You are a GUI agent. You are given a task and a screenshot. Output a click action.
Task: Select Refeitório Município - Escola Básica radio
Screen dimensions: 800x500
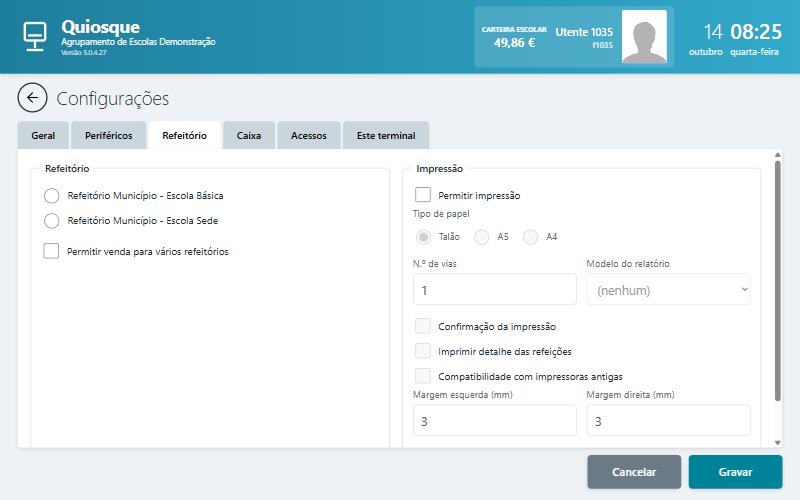pos(52,195)
